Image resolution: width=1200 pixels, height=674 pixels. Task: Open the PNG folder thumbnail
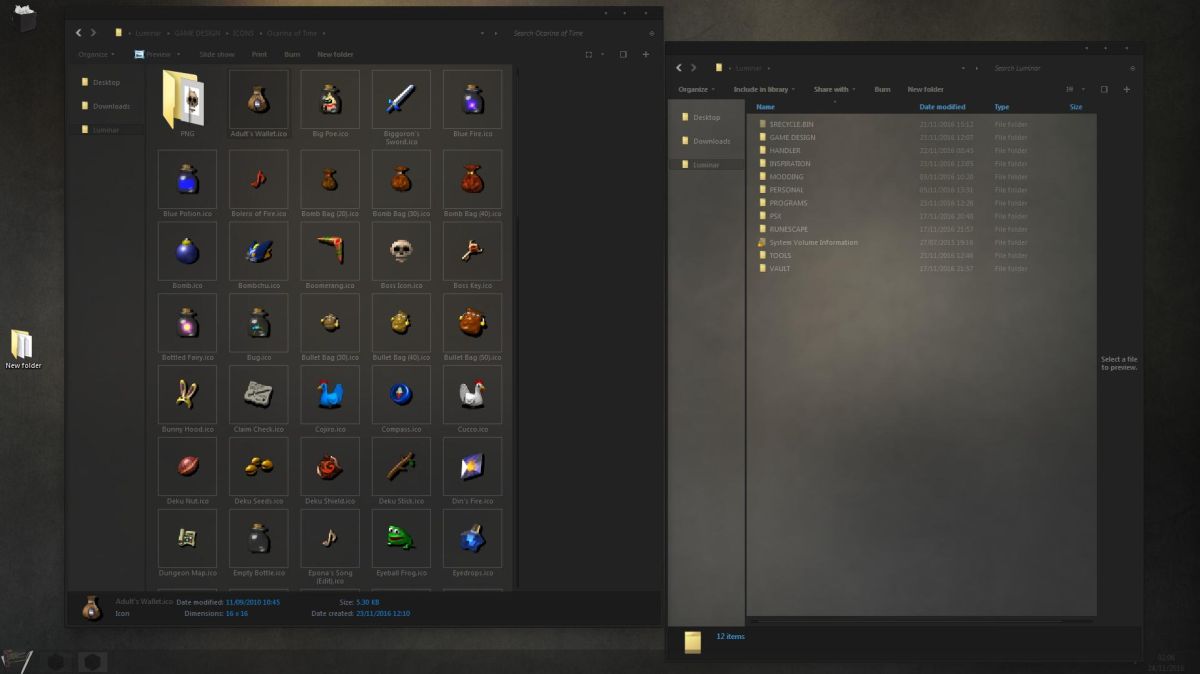click(187, 104)
